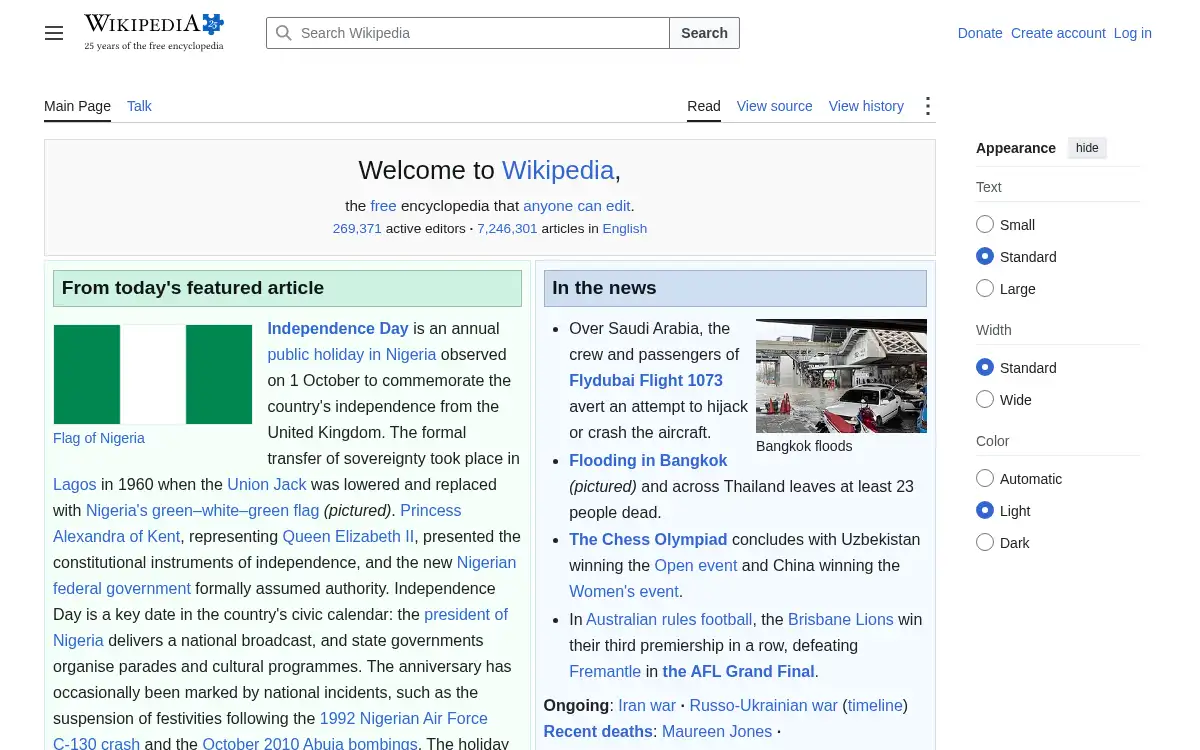The height and width of the screenshot is (750, 1200).
Task: Open the Princess Alexandra of Kent link
Action: 257,523
